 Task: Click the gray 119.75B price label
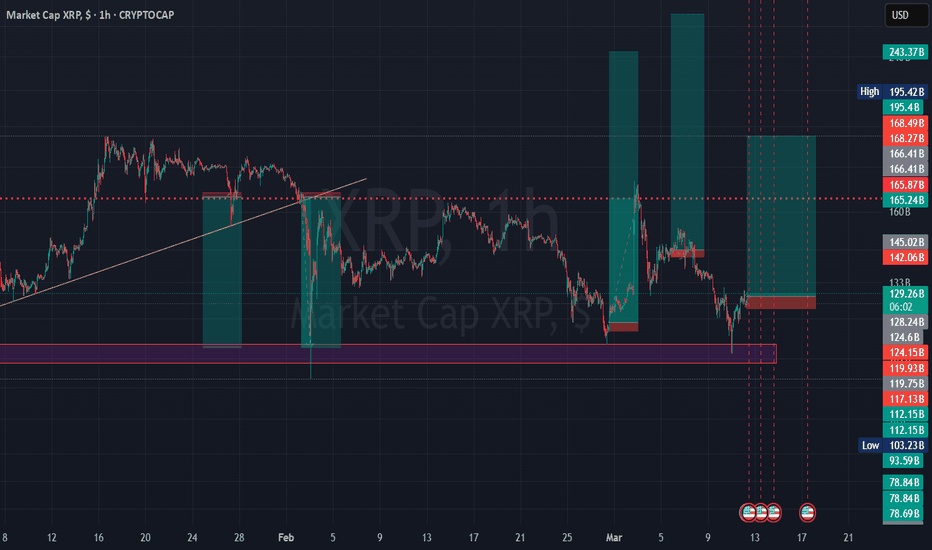(906, 384)
